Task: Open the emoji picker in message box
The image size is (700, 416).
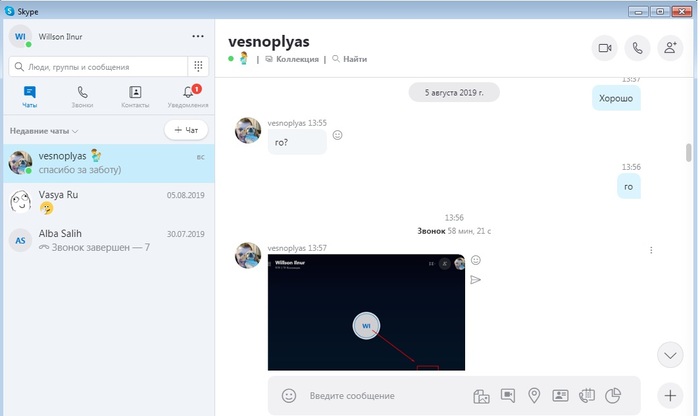Action: click(289, 395)
